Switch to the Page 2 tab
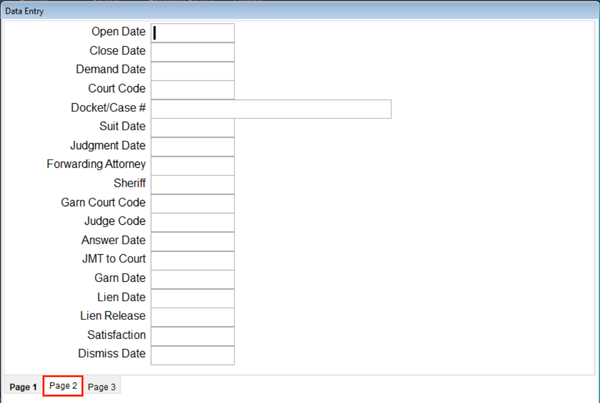This screenshot has width=600, height=403. pyautogui.click(x=63, y=386)
